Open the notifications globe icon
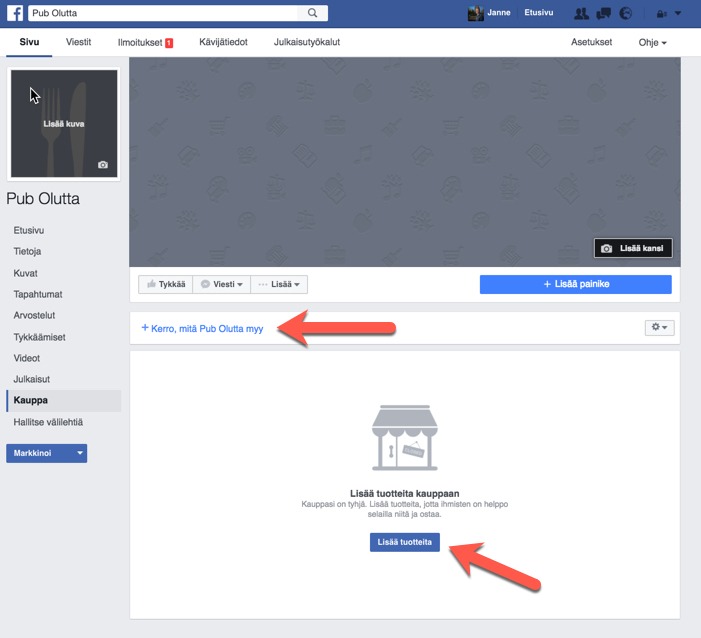 tap(625, 13)
